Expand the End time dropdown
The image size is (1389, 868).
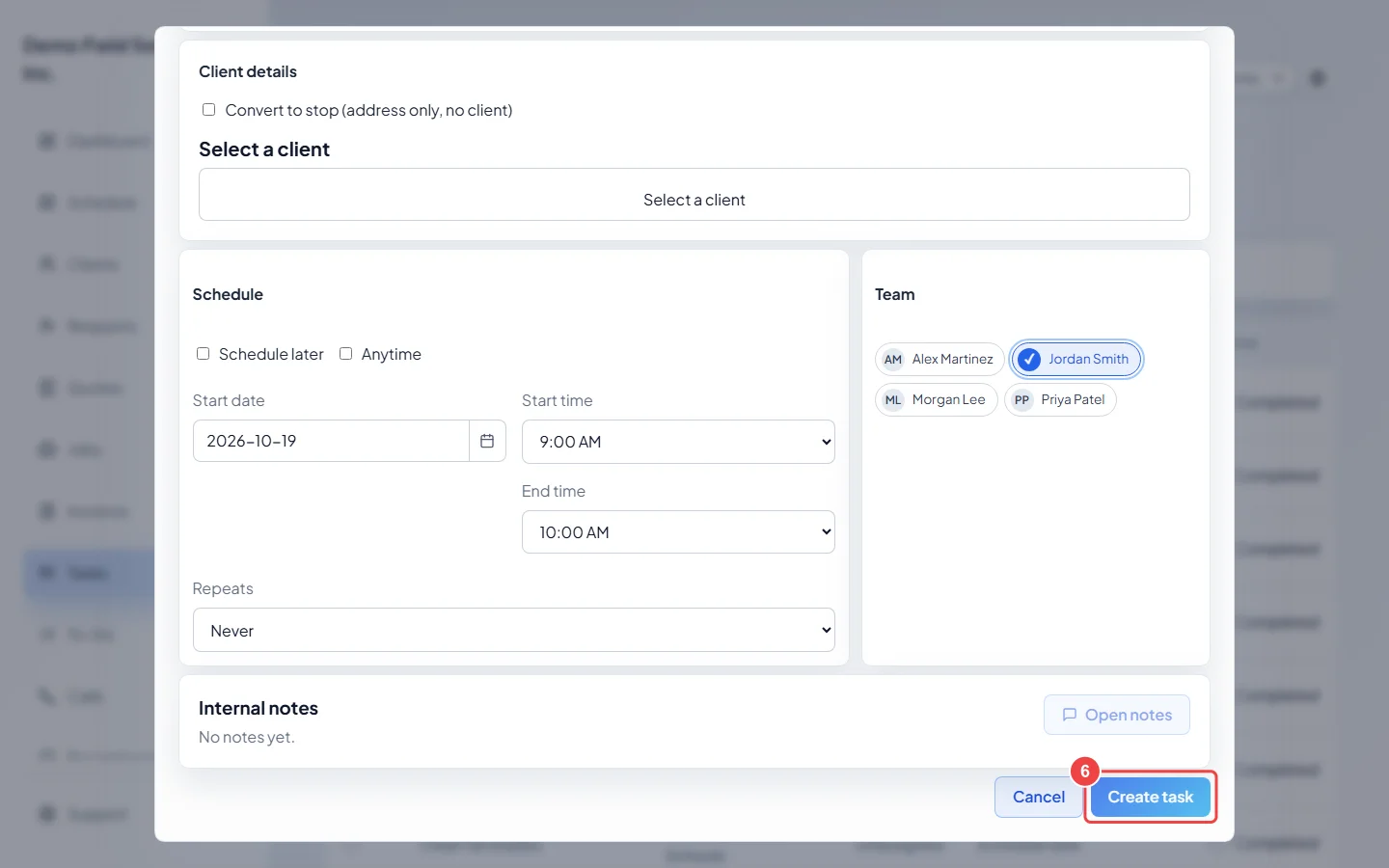click(678, 532)
